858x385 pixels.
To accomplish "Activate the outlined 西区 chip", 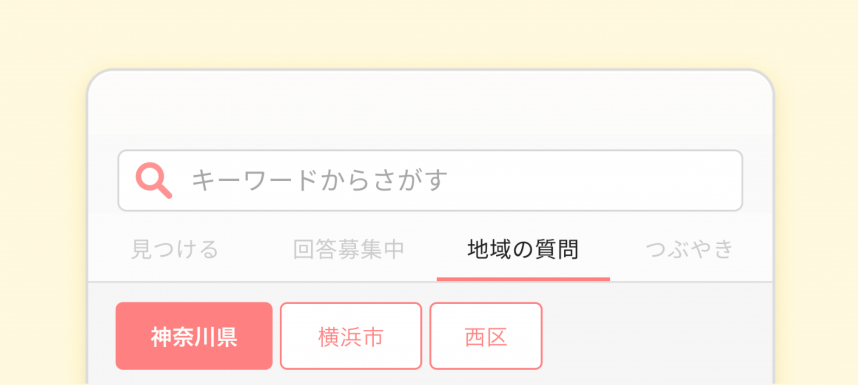I will 486,336.
